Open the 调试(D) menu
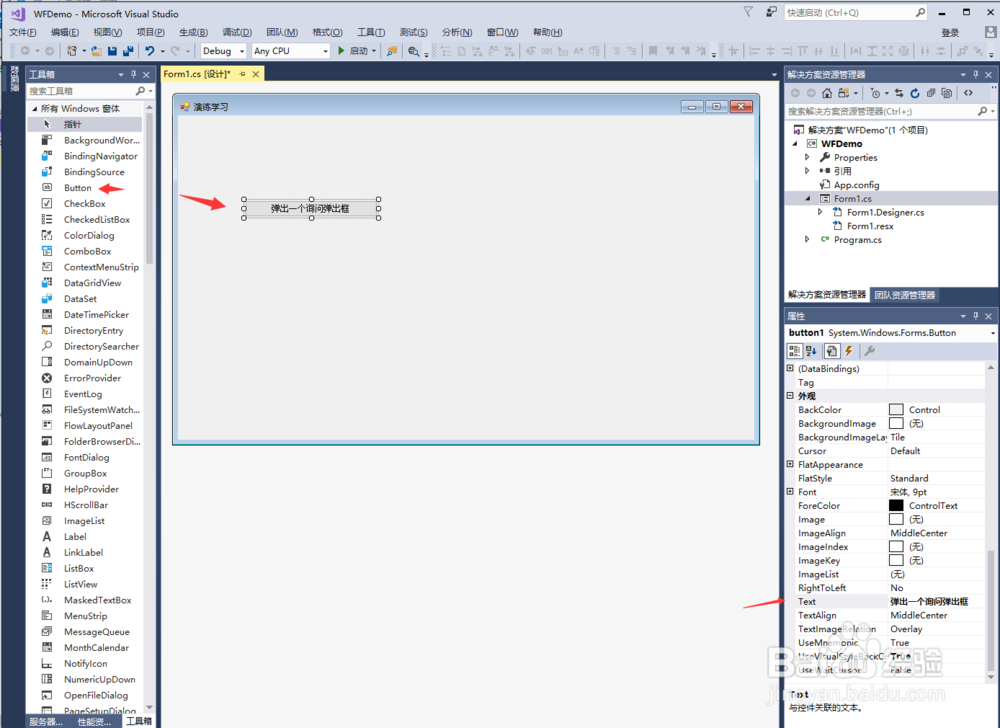The image size is (1000, 728). 237,33
